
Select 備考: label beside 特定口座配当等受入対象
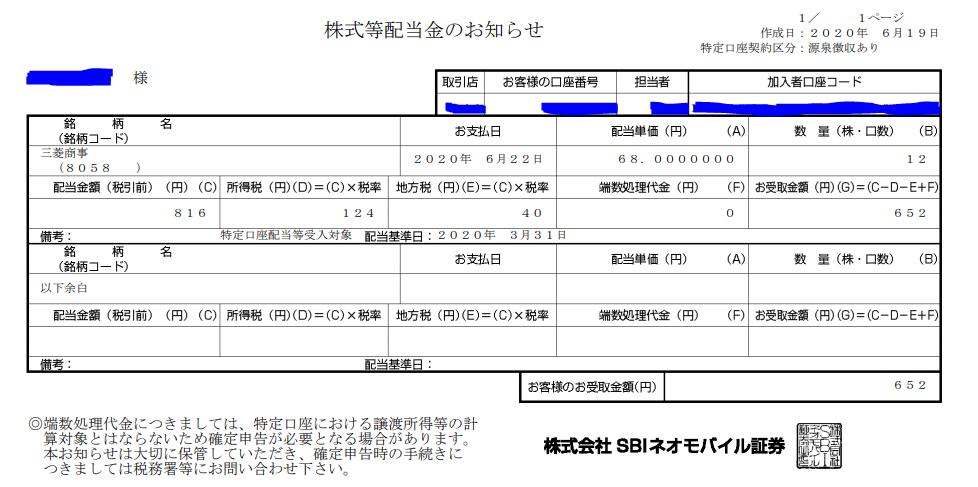click(56, 236)
